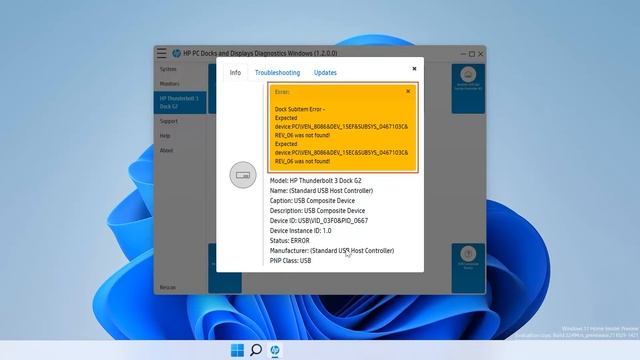Open Help in the sidebar
640x360 pixels.
tap(165, 136)
